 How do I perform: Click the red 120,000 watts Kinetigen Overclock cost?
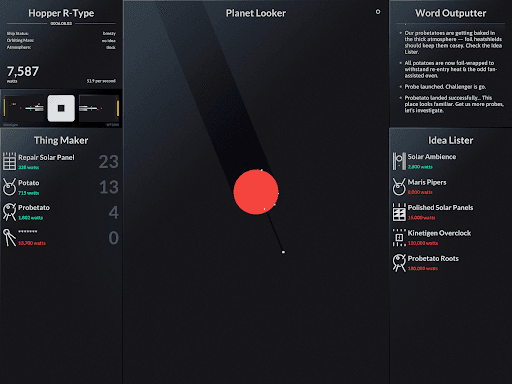click(x=423, y=243)
